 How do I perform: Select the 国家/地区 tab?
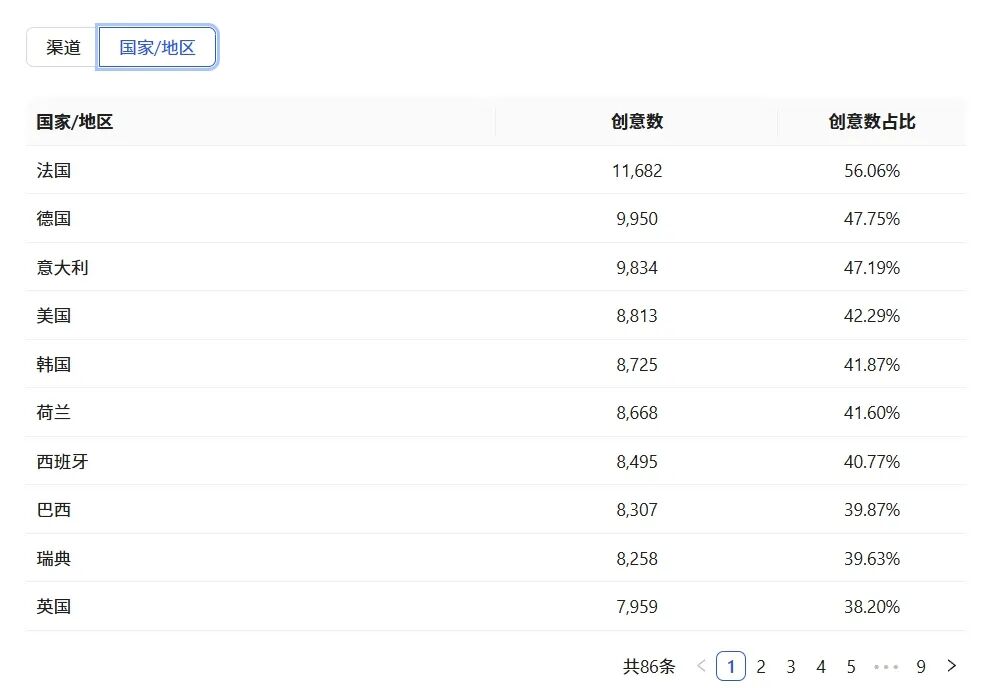[x=157, y=47]
